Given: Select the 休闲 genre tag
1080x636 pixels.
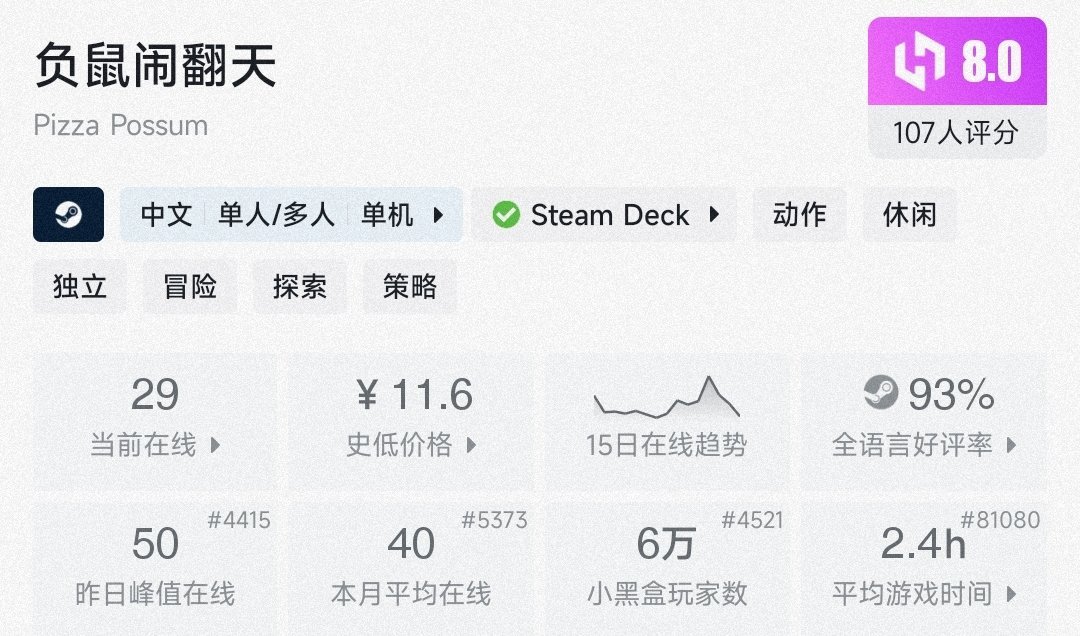Looking at the screenshot, I should 909,214.
